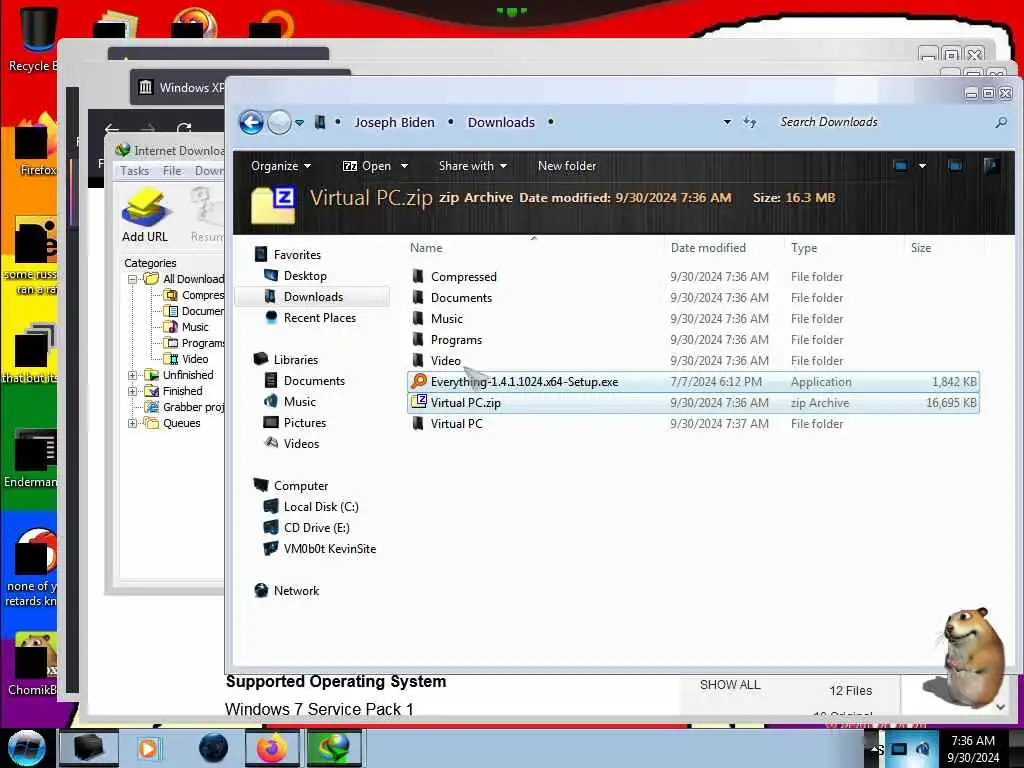Select Everything-1.4.1.1024.x64-Setup.exe file
This screenshot has width=1024, height=768.
(x=693, y=381)
